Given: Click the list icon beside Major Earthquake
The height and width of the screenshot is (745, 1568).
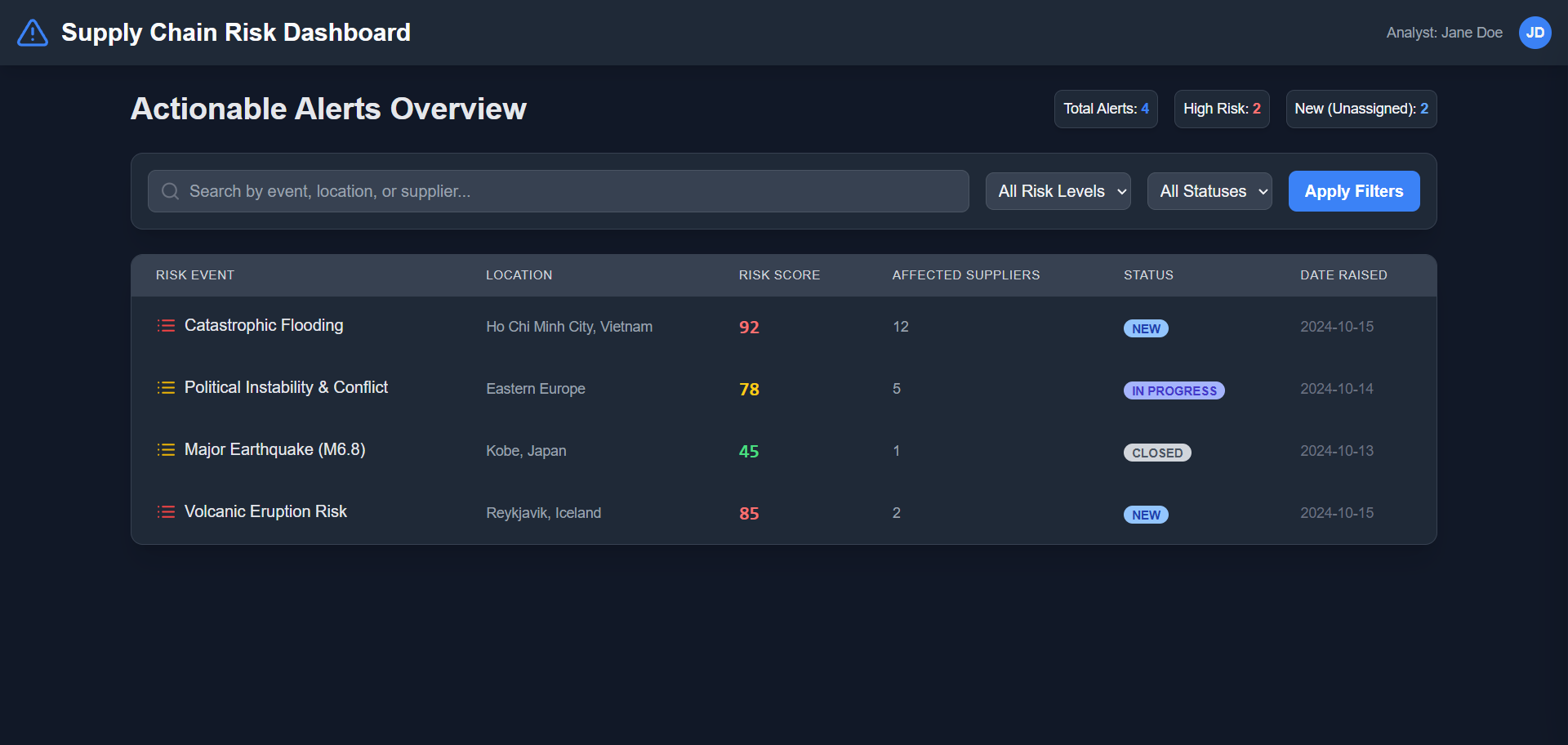Looking at the screenshot, I should (x=166, y=450).
